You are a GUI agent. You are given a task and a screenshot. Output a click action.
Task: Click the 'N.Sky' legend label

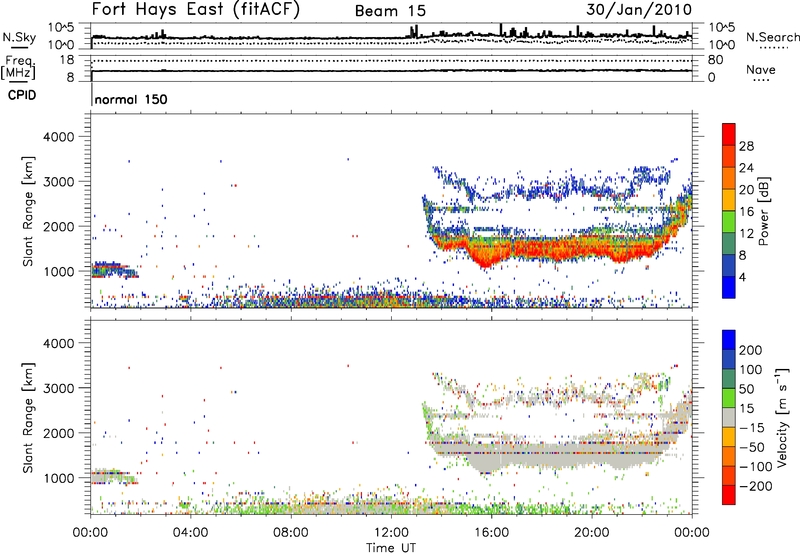[x=19, y=37]
